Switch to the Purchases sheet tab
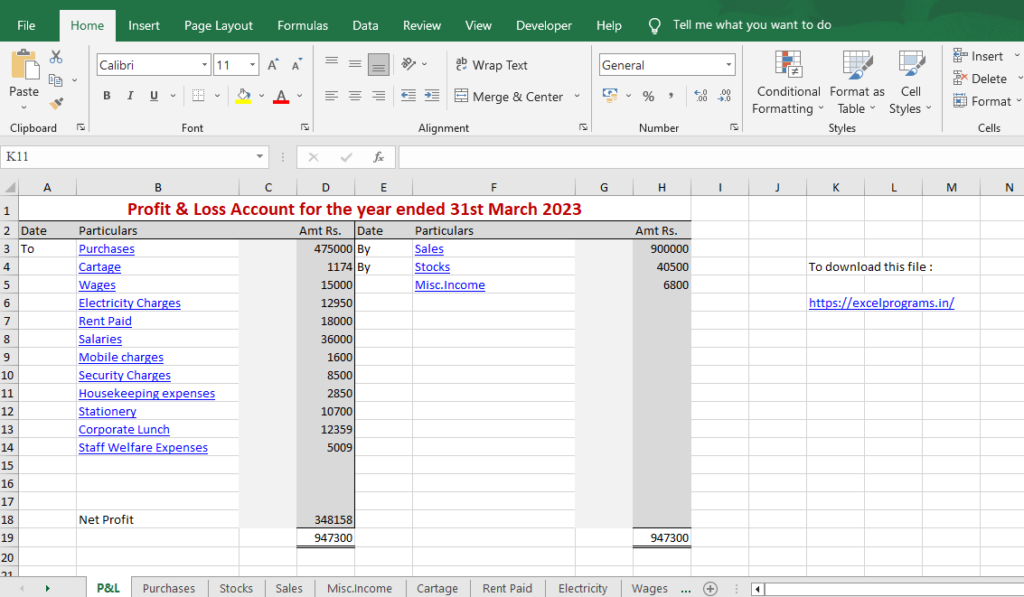This screenshot has height=597, width=1024. 169,588
